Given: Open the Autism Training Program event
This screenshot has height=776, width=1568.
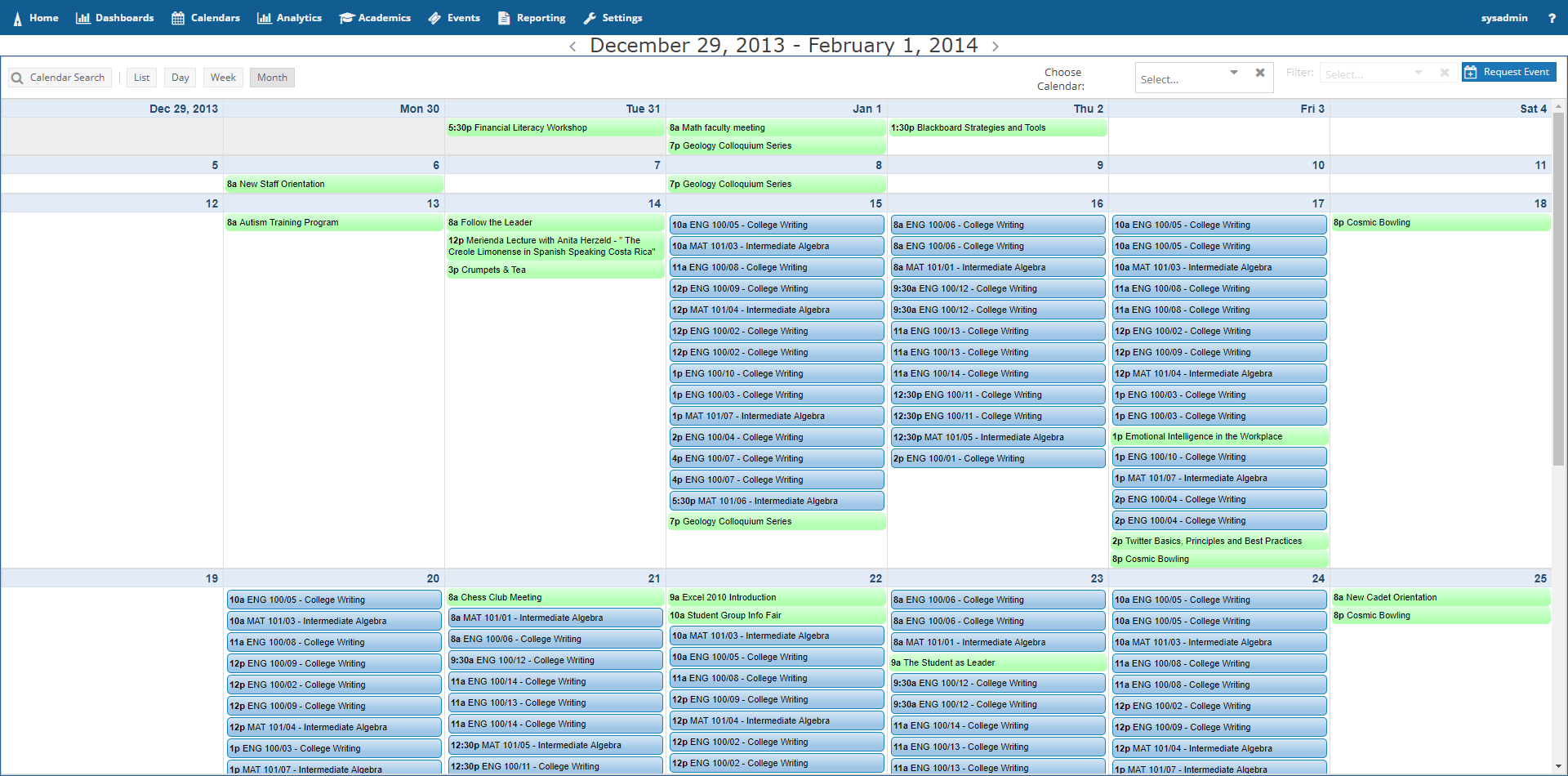Looking at the screenshot, I should tap(333, 222).
